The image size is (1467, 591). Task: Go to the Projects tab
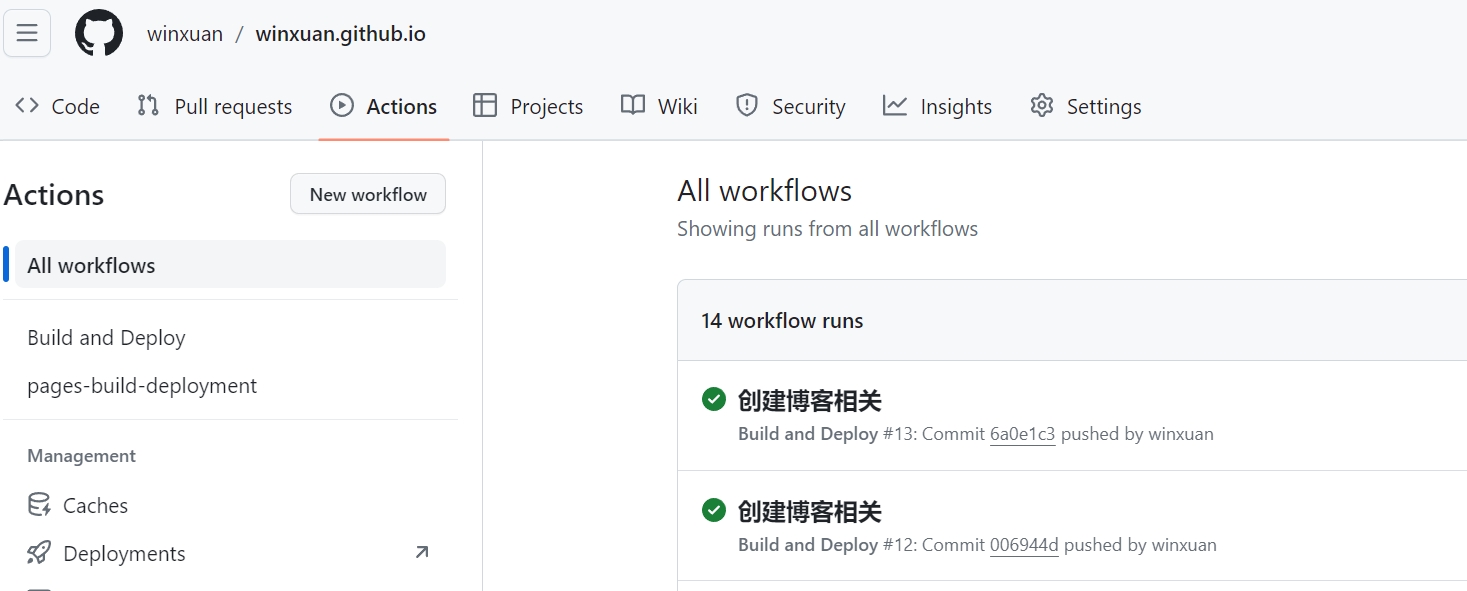(528, 106)
